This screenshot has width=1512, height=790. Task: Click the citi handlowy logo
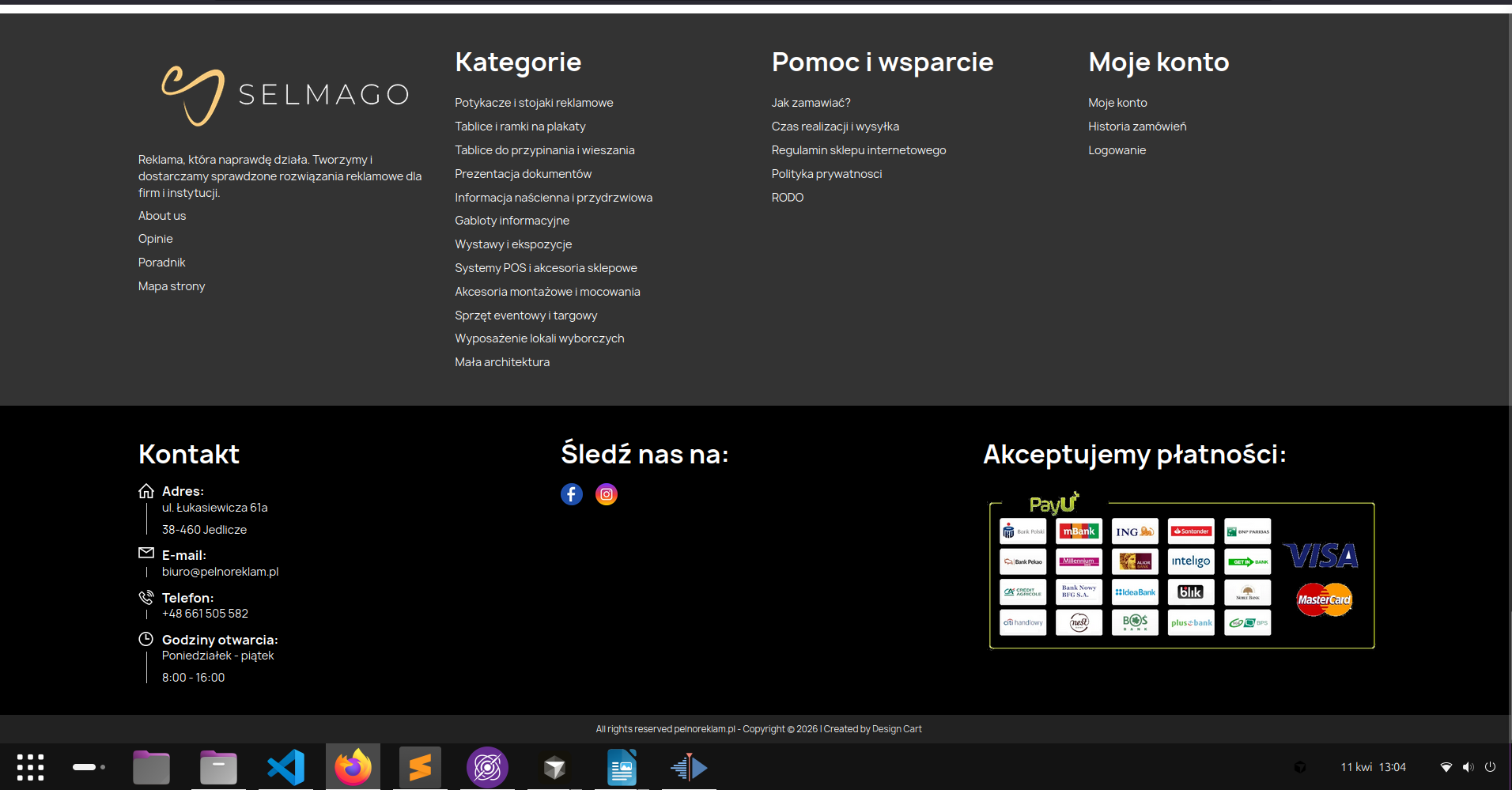tap(1022, 622)
